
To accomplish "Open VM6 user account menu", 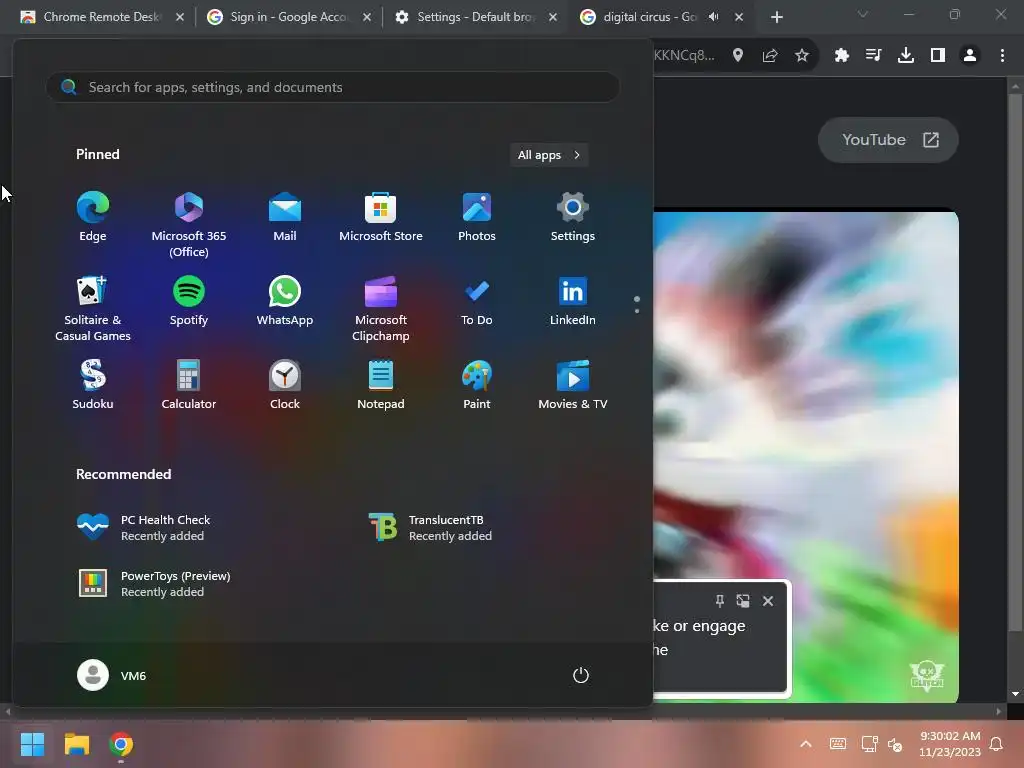I will point(112,675).
